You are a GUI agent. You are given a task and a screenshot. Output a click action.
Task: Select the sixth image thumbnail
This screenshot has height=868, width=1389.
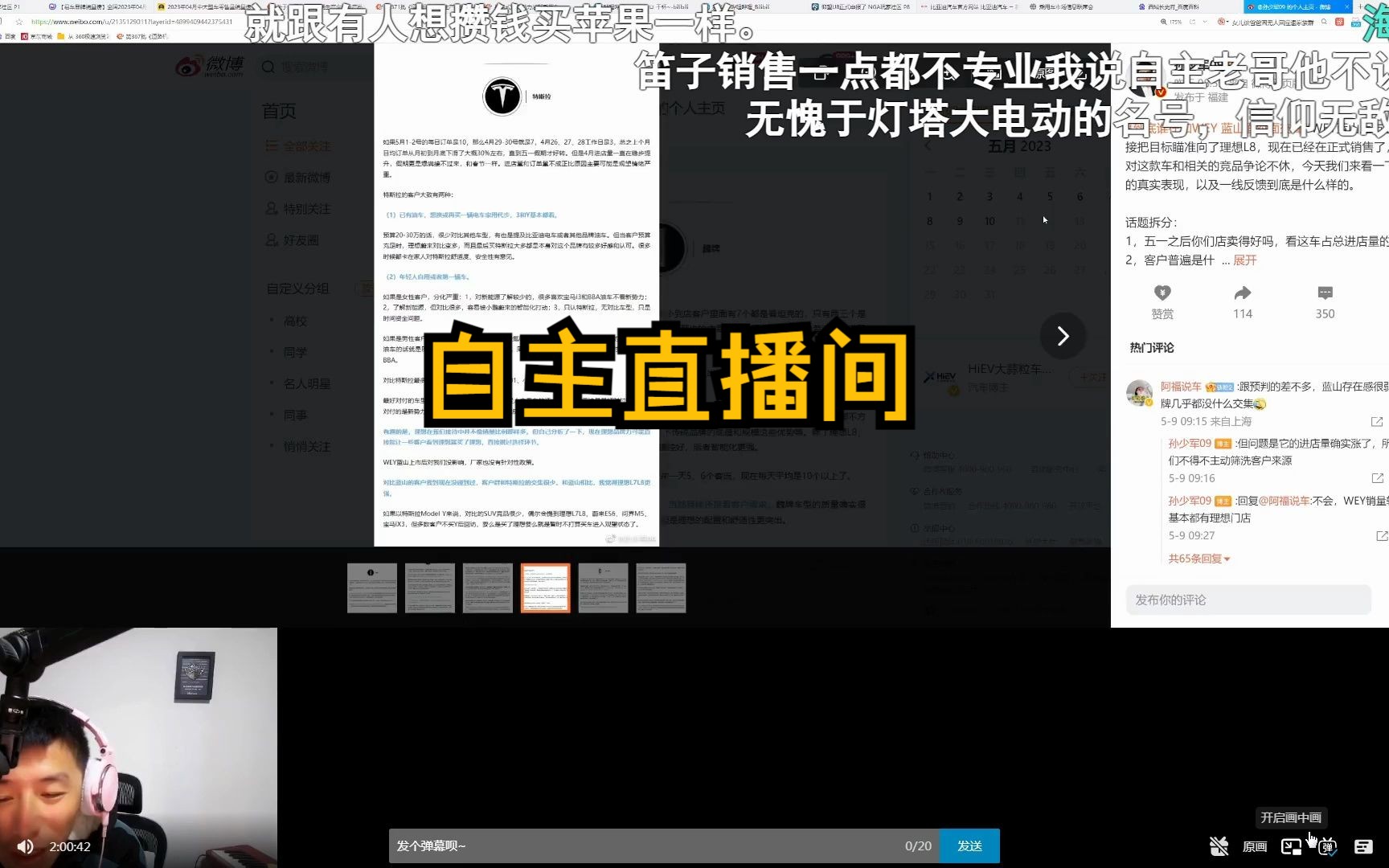(x=662, y=588)
